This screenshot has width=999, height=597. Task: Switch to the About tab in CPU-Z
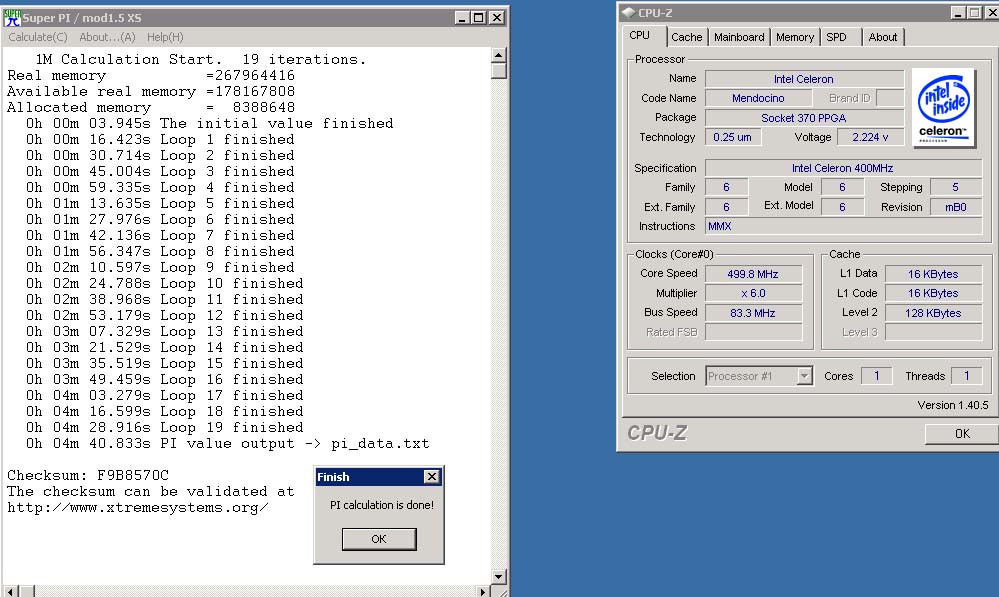click(882, 37)
